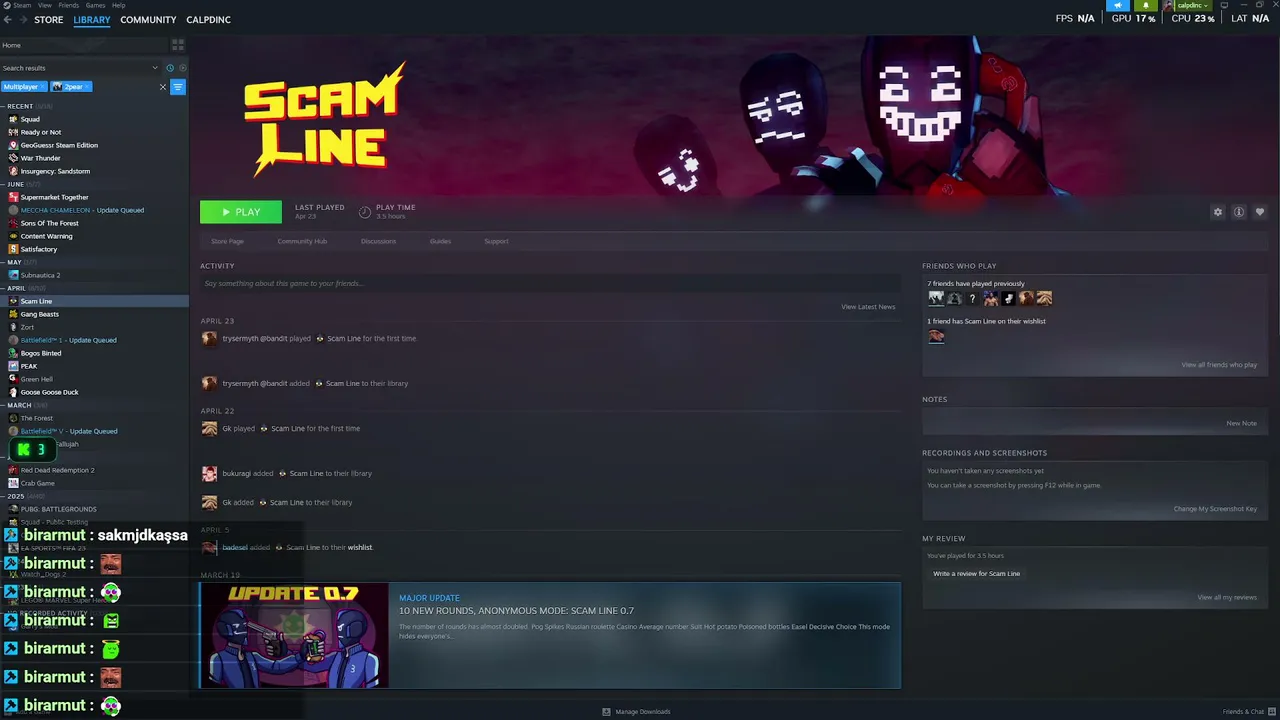
Task: View all my reviews link
Action: pos(1227,598)
